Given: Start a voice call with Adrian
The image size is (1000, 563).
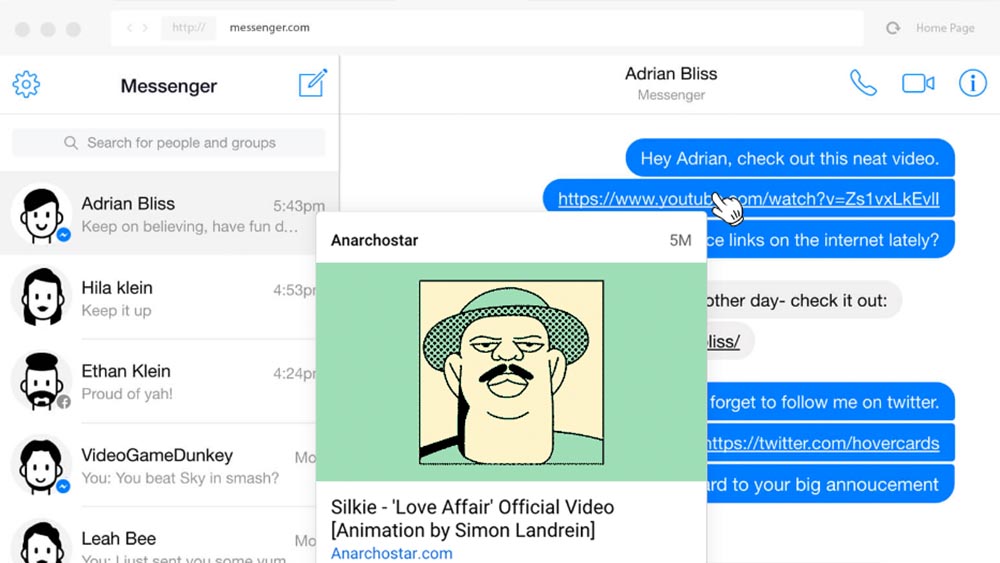Looking at the screenshot, I should tap(862, 83).
